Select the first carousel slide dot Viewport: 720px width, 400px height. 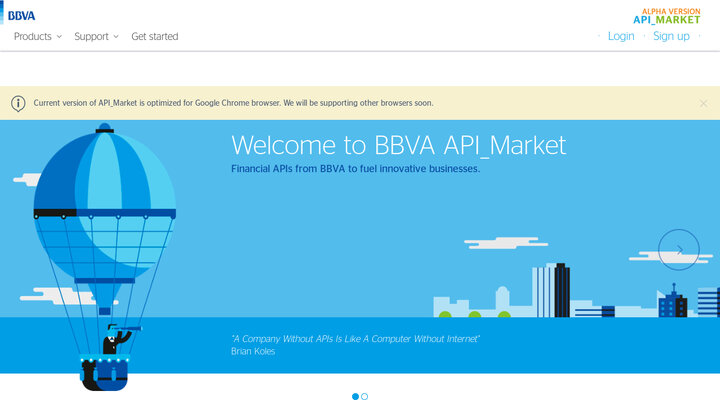click(355, 396)
